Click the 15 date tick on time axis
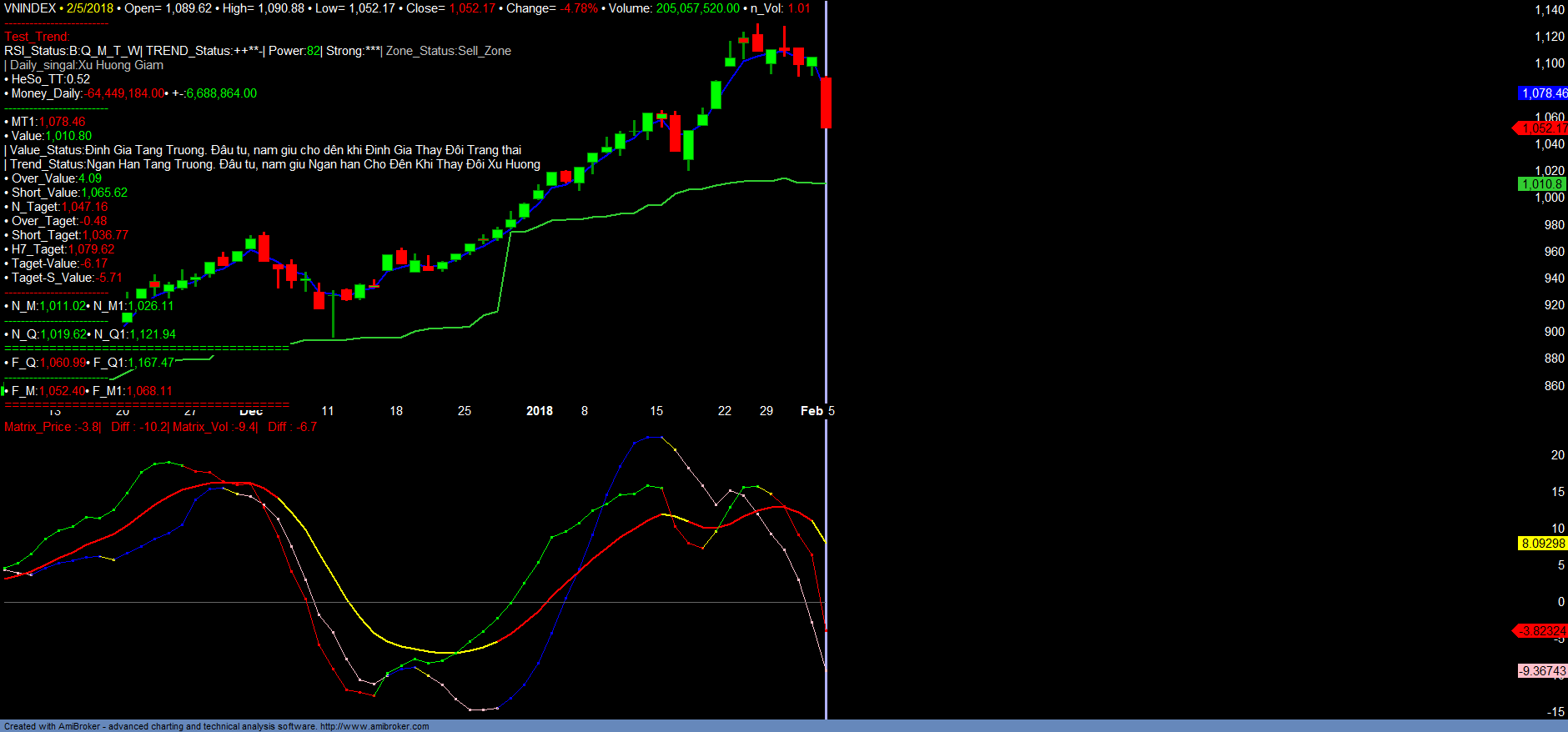 656,411
